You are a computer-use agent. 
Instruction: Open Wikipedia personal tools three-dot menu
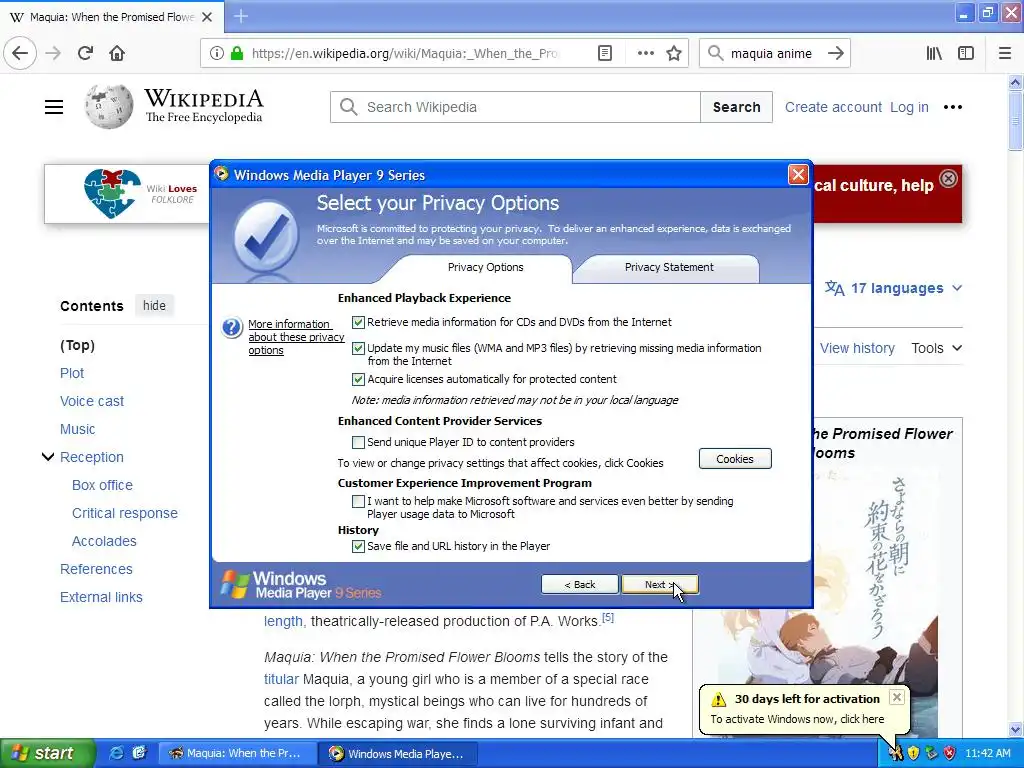[952, 107]
